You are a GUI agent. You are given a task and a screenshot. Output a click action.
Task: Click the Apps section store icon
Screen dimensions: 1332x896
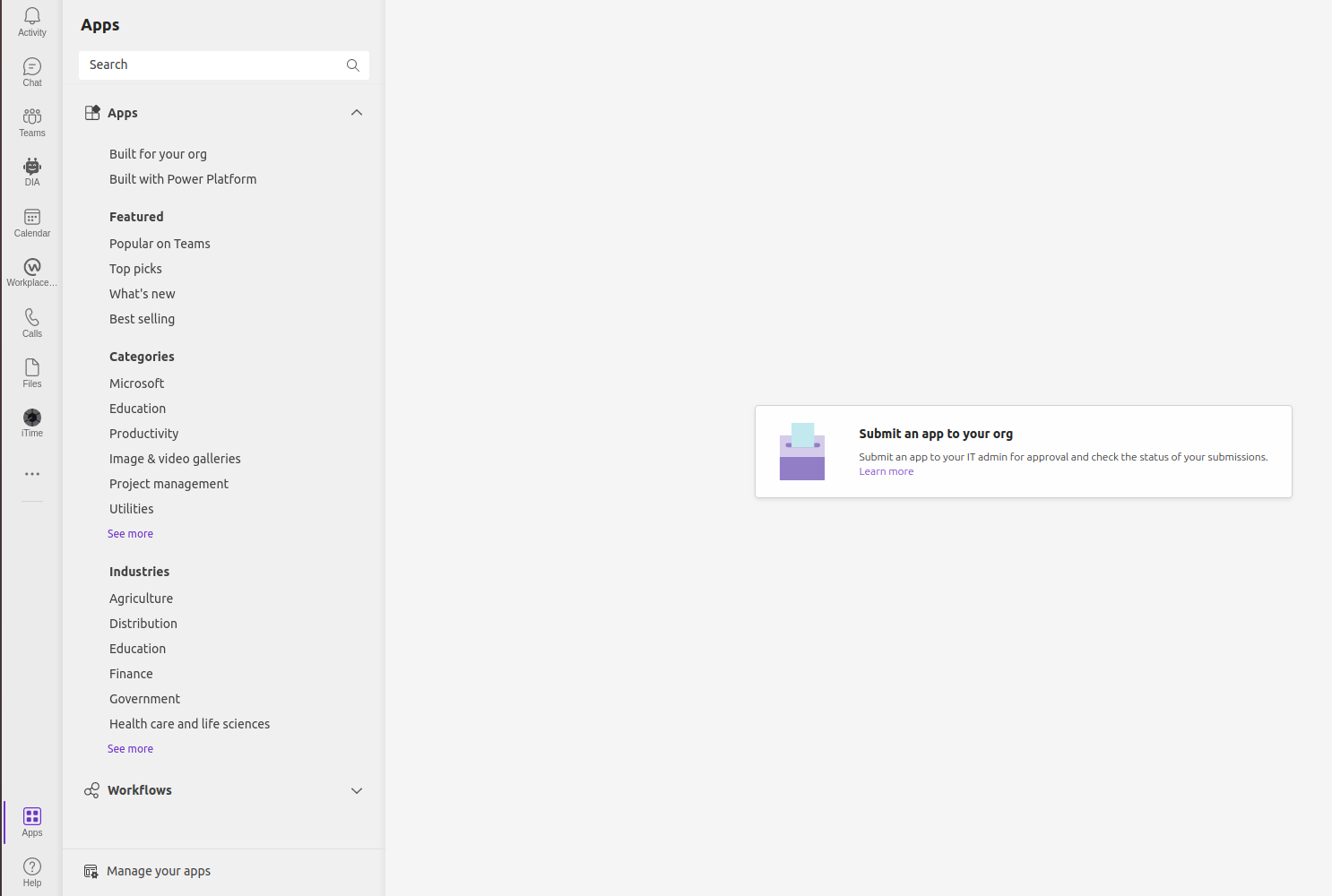(x=92, y=113)
